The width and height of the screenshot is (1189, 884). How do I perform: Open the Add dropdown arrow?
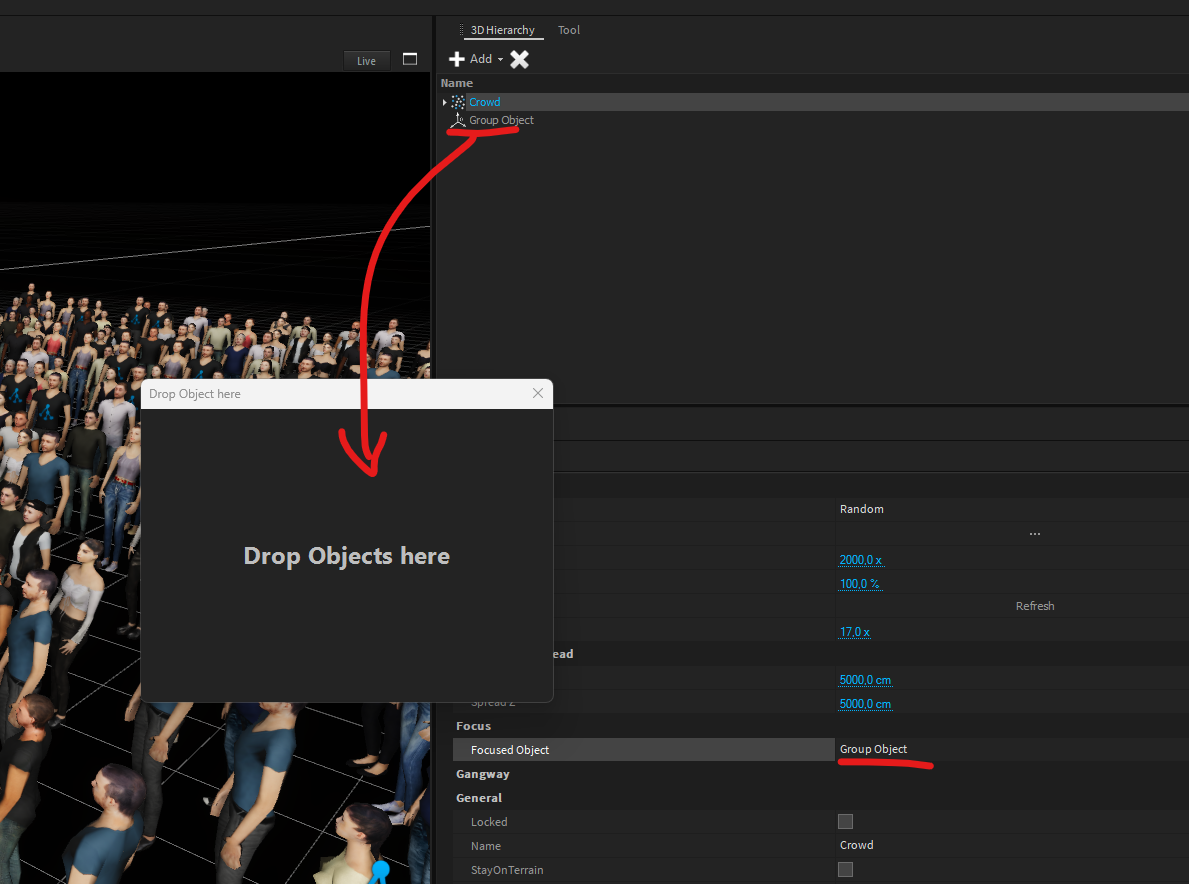[x=500, y=60]
